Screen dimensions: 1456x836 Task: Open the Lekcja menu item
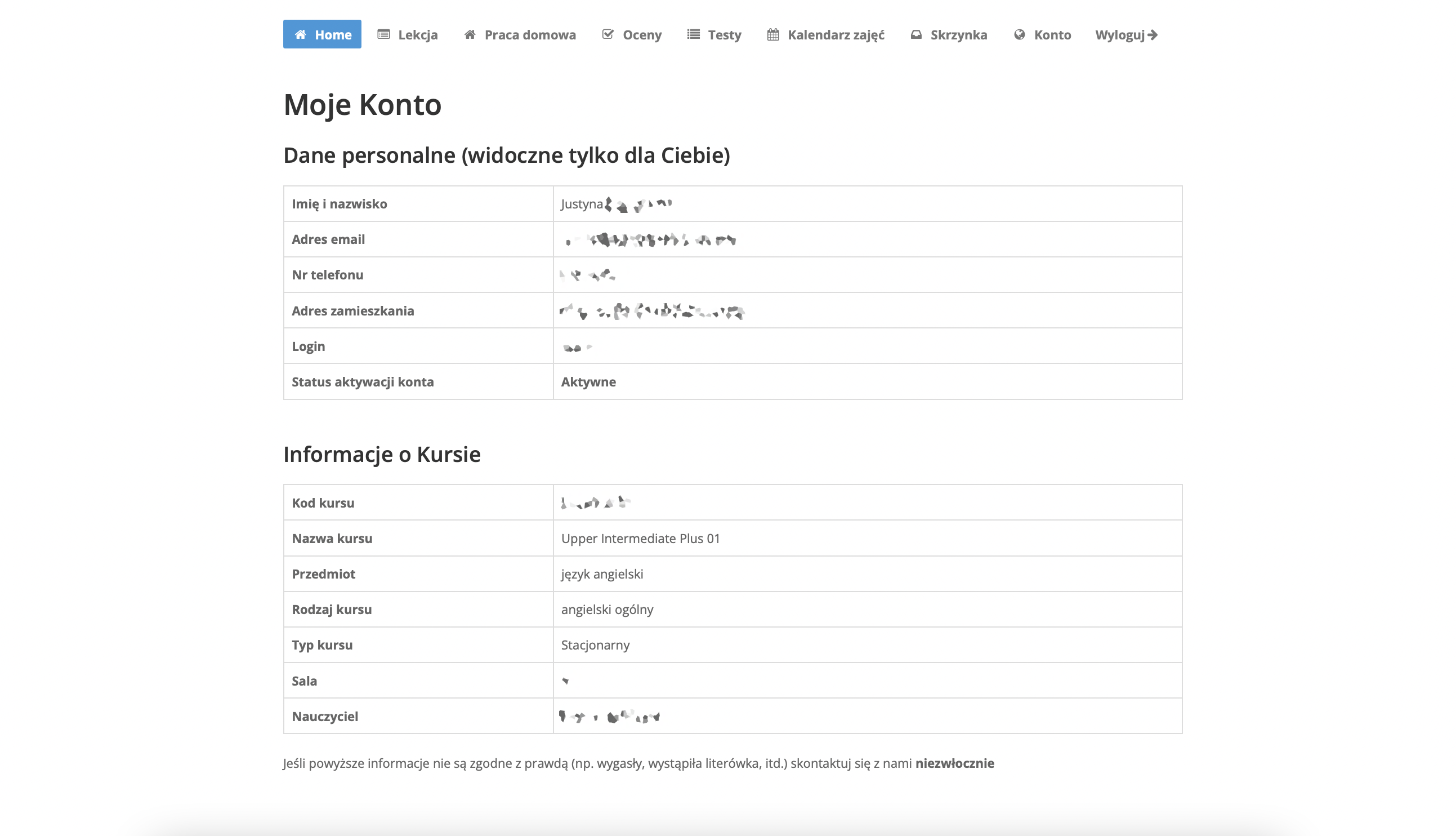[418, 35]
